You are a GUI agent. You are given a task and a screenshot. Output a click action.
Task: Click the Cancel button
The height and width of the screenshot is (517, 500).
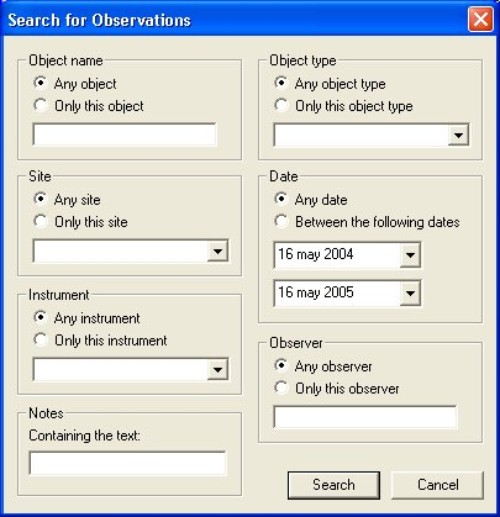point(438,485)
